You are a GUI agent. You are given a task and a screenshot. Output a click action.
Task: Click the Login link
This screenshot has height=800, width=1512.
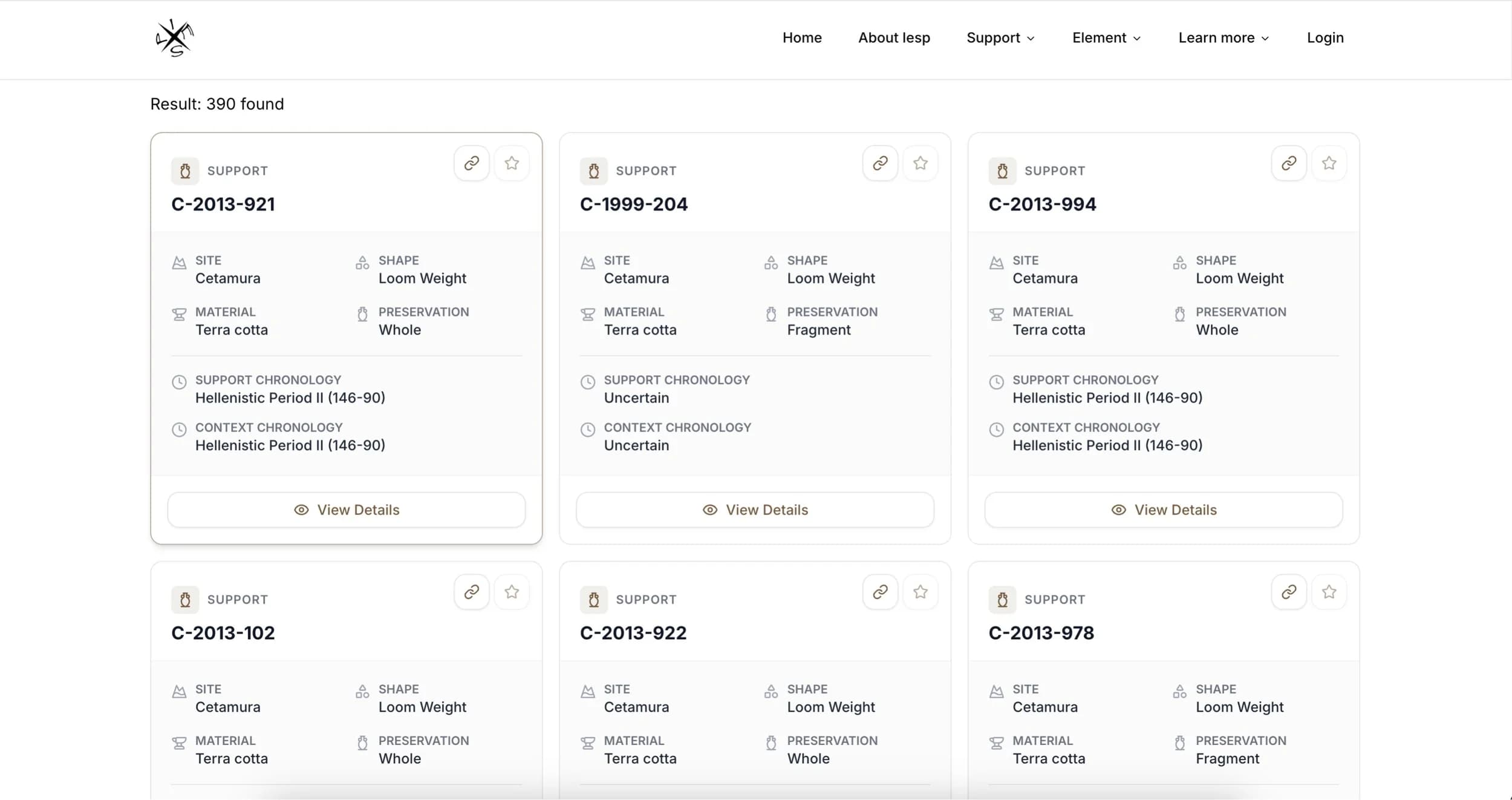tap(1325, 38)
